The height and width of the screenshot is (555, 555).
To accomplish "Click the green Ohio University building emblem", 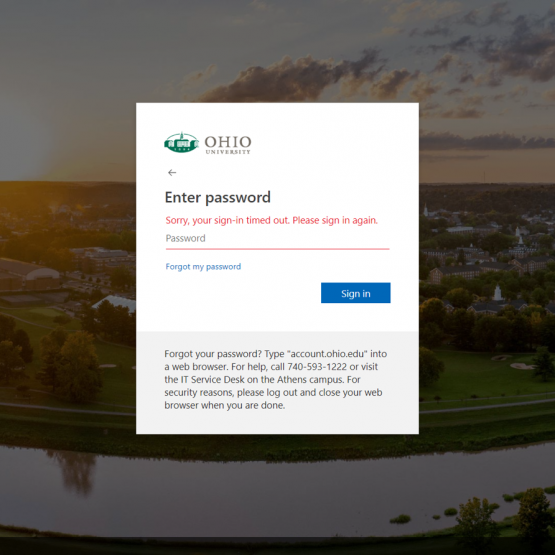I will pyautogui.click(x=181, y=143).
